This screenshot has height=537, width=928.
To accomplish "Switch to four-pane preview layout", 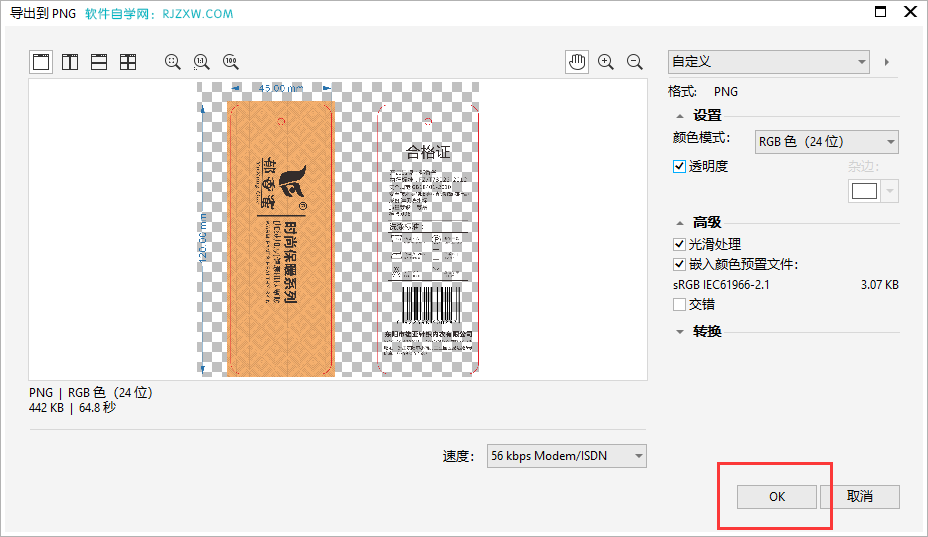I will pos(128,62).
